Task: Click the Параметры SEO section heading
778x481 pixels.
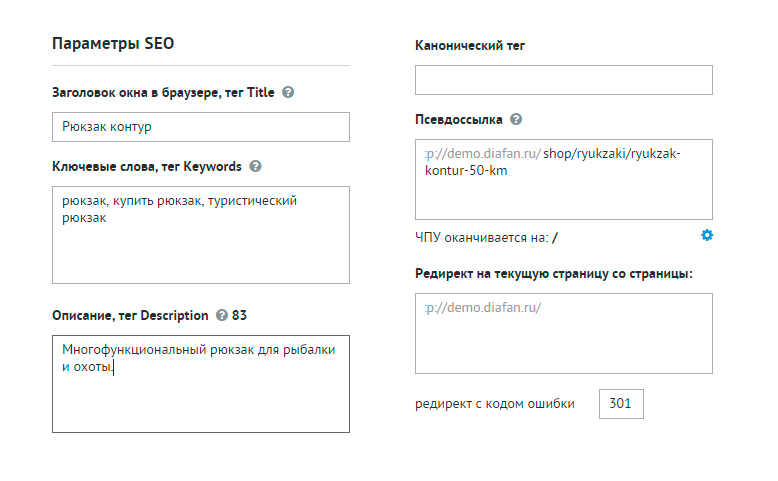Action: click(113, 43)
